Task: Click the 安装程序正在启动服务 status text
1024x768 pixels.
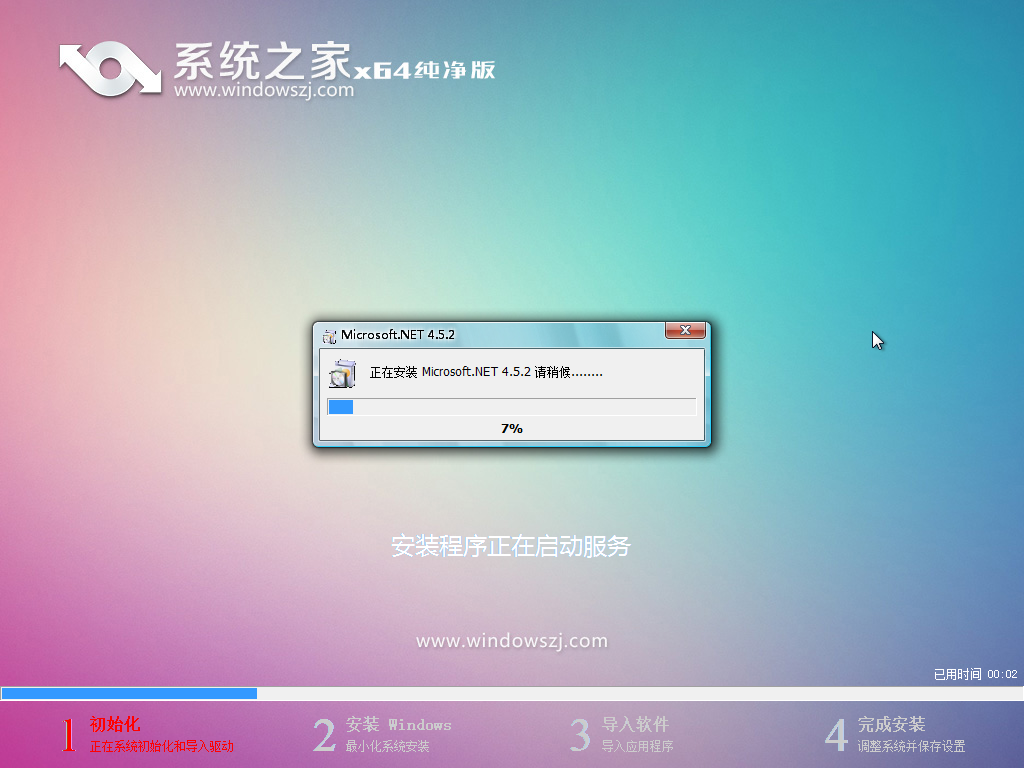Action: pyautogui.click(x=511, y=546)
